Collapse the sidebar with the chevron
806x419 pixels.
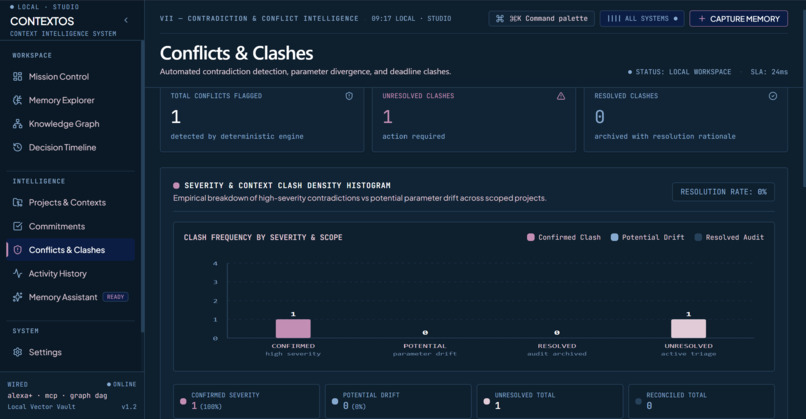click(126, 20)
